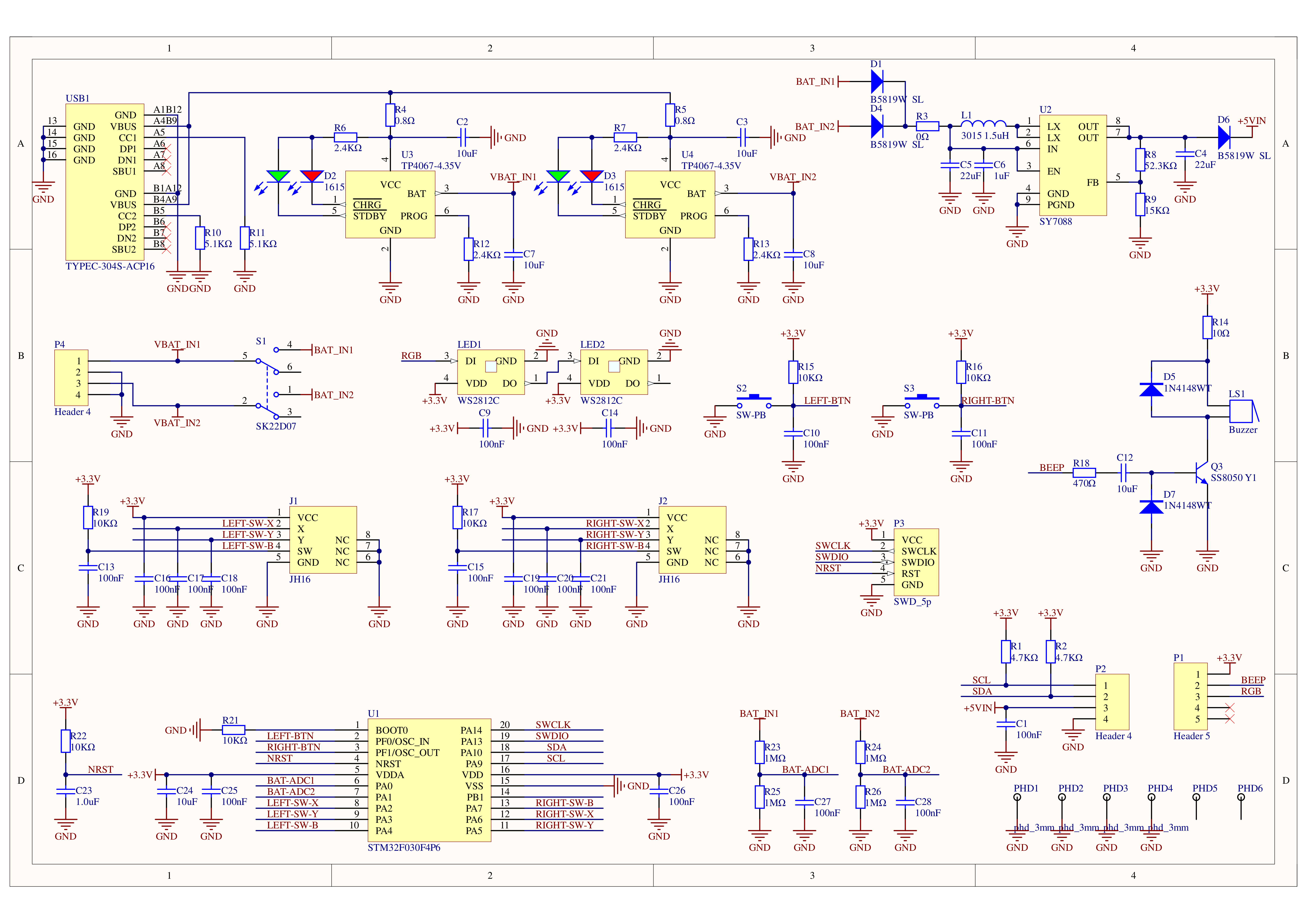Select the "PF1/OSC_OUT" pin name
Screen dimensions: 1308x924
pyautogui.click(x=407, y=753)
